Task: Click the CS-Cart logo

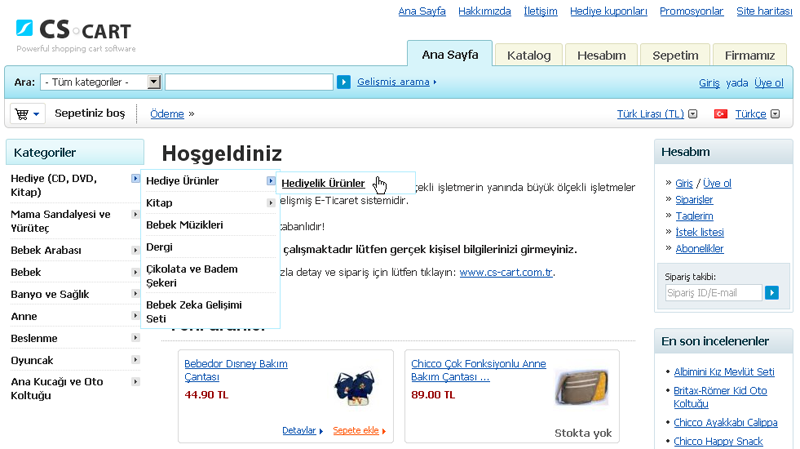Action: point(76,35)
